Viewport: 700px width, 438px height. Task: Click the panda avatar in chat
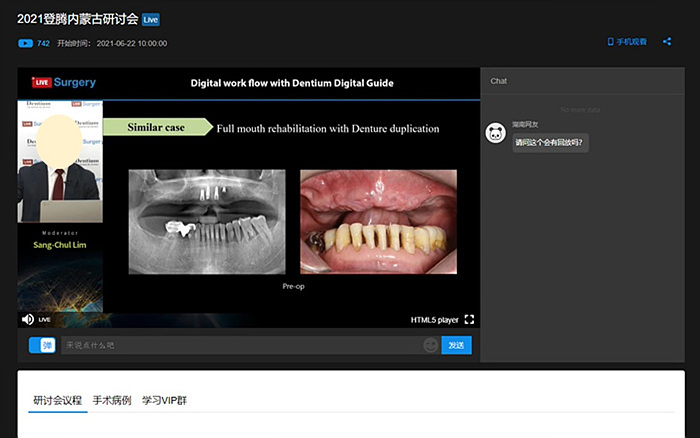(x=496, y=133)
